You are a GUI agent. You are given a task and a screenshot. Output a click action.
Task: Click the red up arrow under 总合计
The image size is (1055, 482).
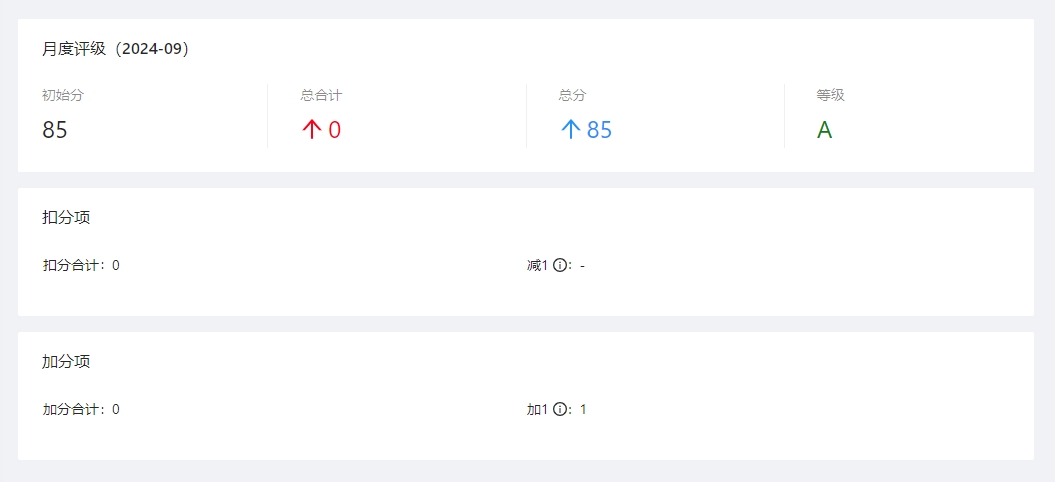[x=311, y=130]
